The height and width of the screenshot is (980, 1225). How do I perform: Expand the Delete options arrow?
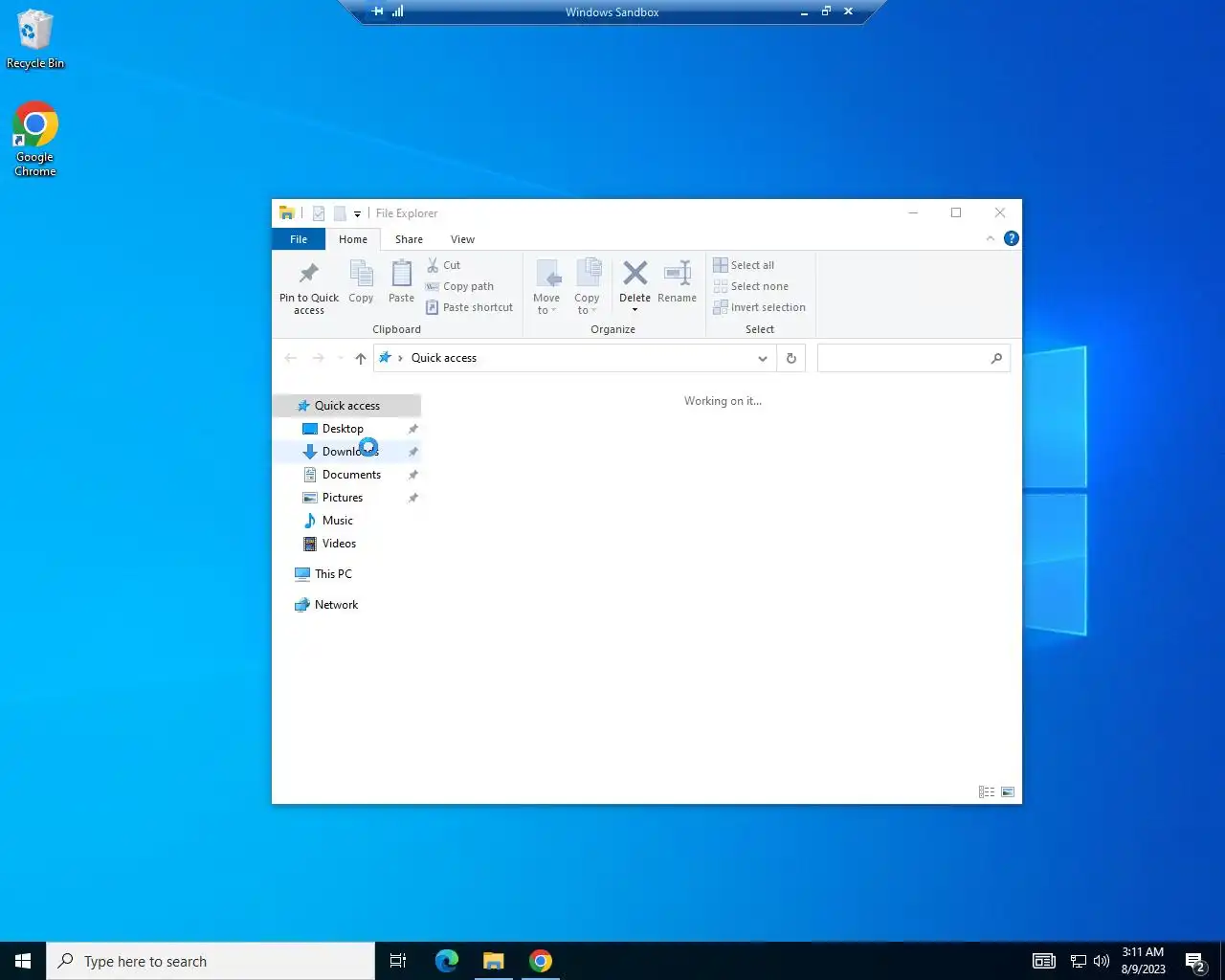[635, 310]
